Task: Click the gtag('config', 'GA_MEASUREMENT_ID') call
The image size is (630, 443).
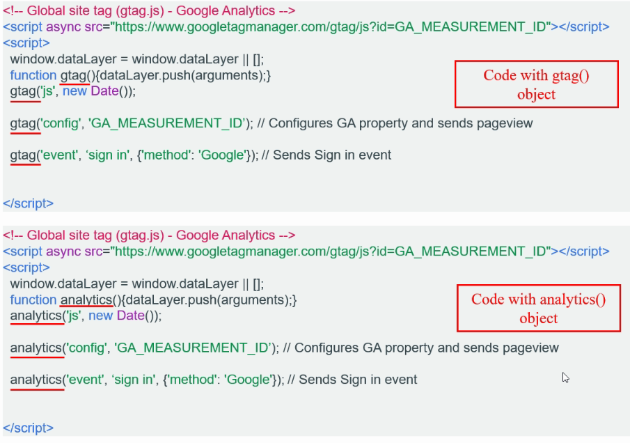Action: 132,123
